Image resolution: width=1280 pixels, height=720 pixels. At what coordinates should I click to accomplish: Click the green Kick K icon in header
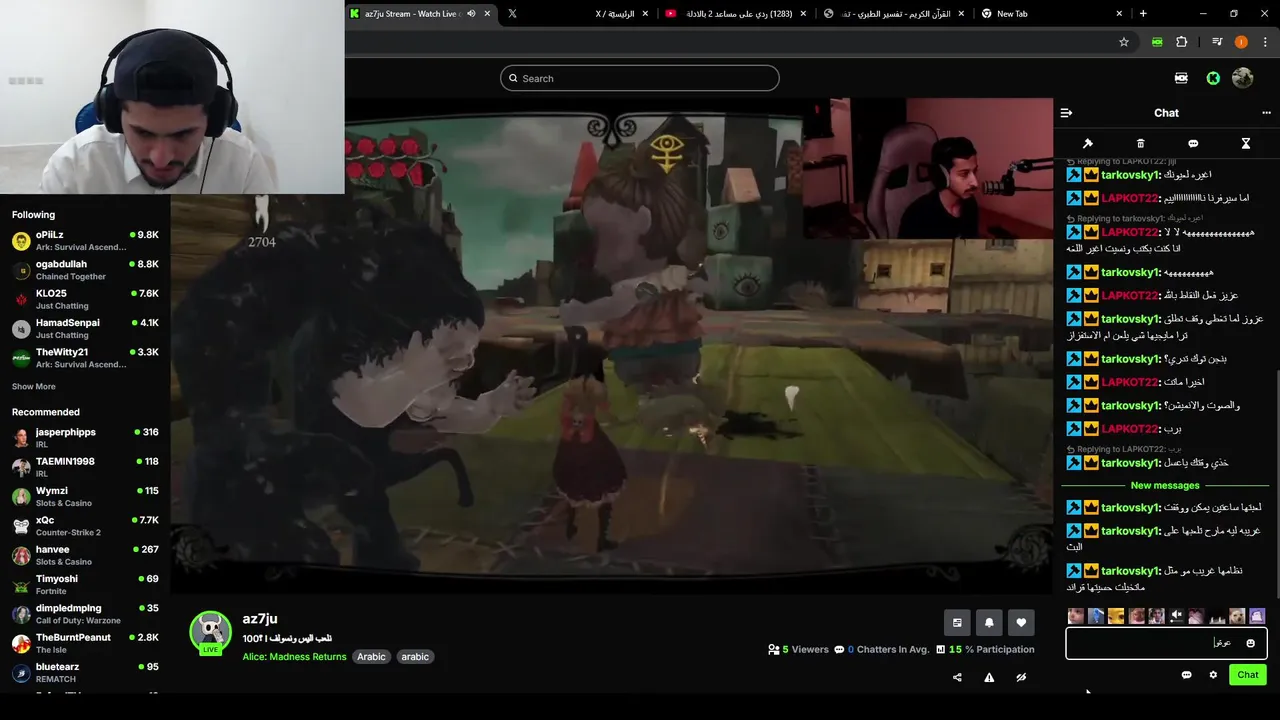tap(1213, 78)
